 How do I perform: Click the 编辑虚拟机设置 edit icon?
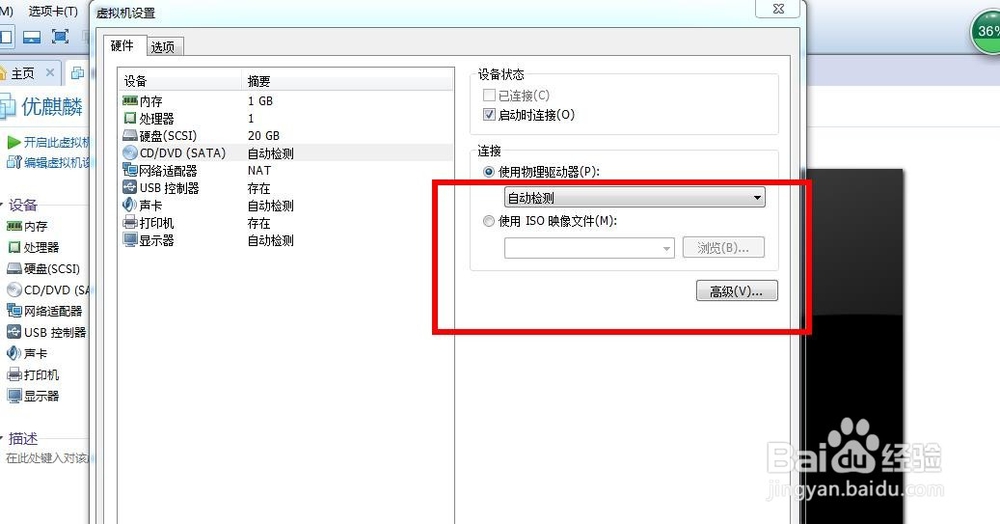[14, 162]
